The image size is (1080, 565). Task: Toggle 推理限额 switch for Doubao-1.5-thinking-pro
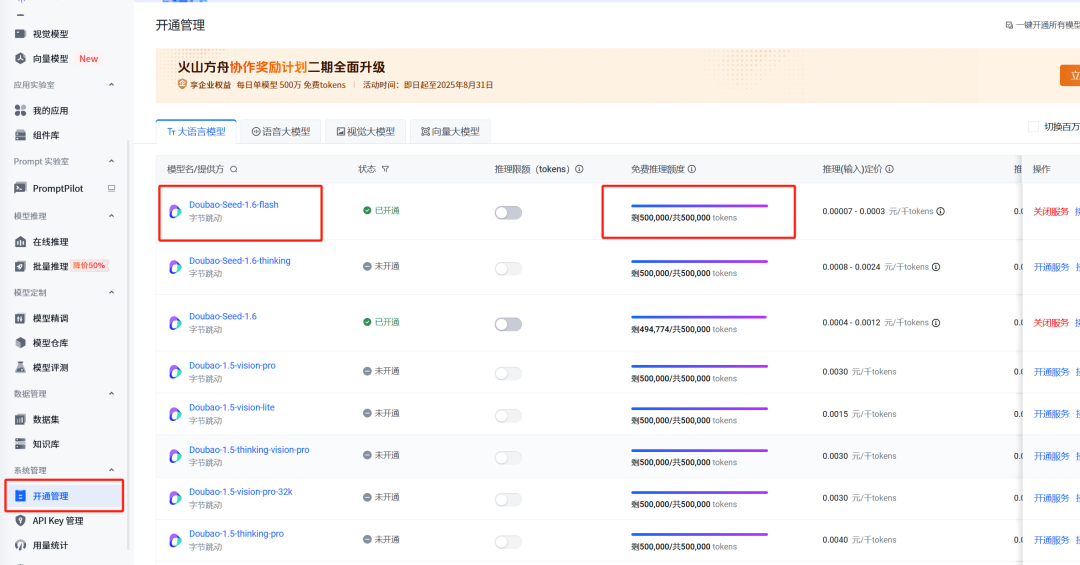tap(508, 542)
